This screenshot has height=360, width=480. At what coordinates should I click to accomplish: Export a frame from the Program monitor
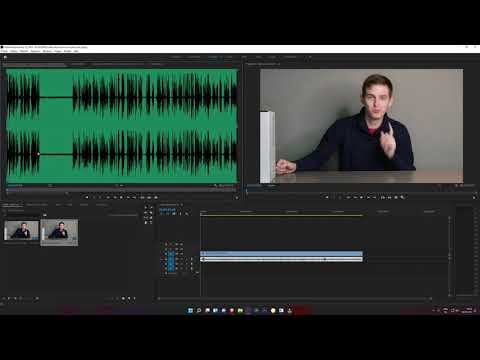point(396,197)
